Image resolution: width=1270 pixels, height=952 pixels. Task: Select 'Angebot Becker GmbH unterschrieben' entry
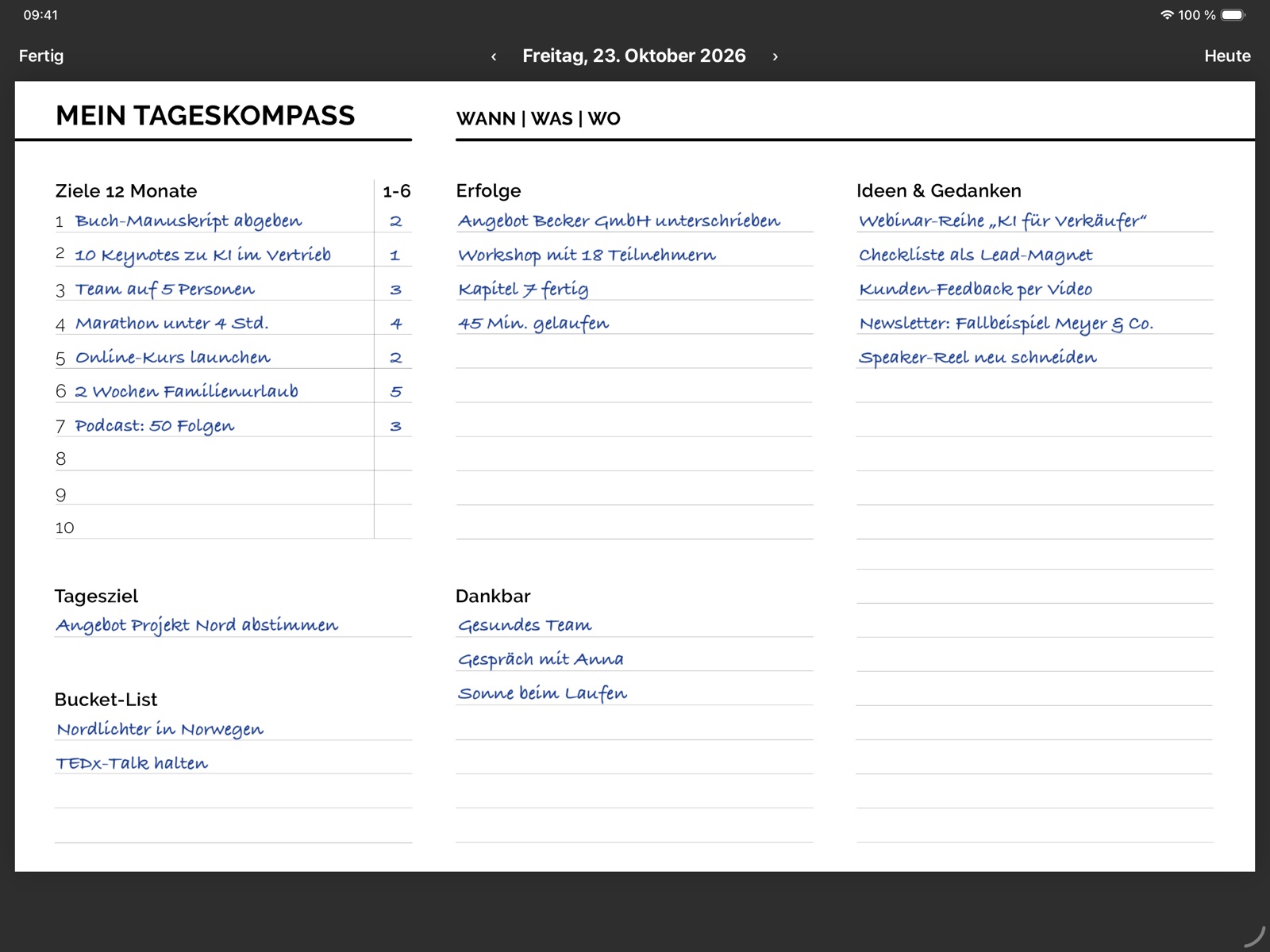coord(619,221)
